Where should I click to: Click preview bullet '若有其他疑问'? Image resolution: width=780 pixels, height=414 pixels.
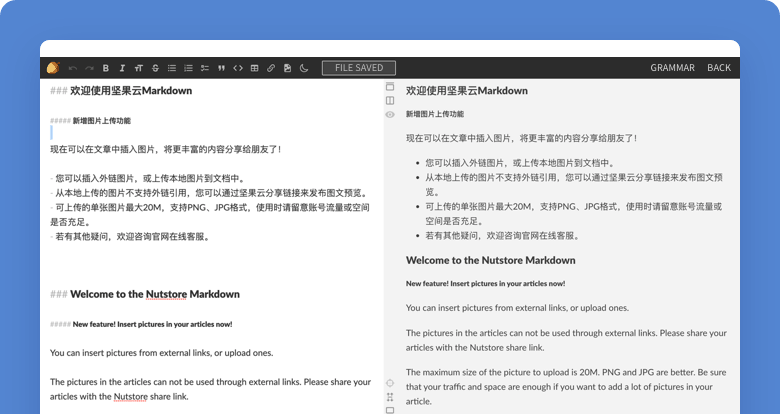pyautogui.click(x=502, y=236)
